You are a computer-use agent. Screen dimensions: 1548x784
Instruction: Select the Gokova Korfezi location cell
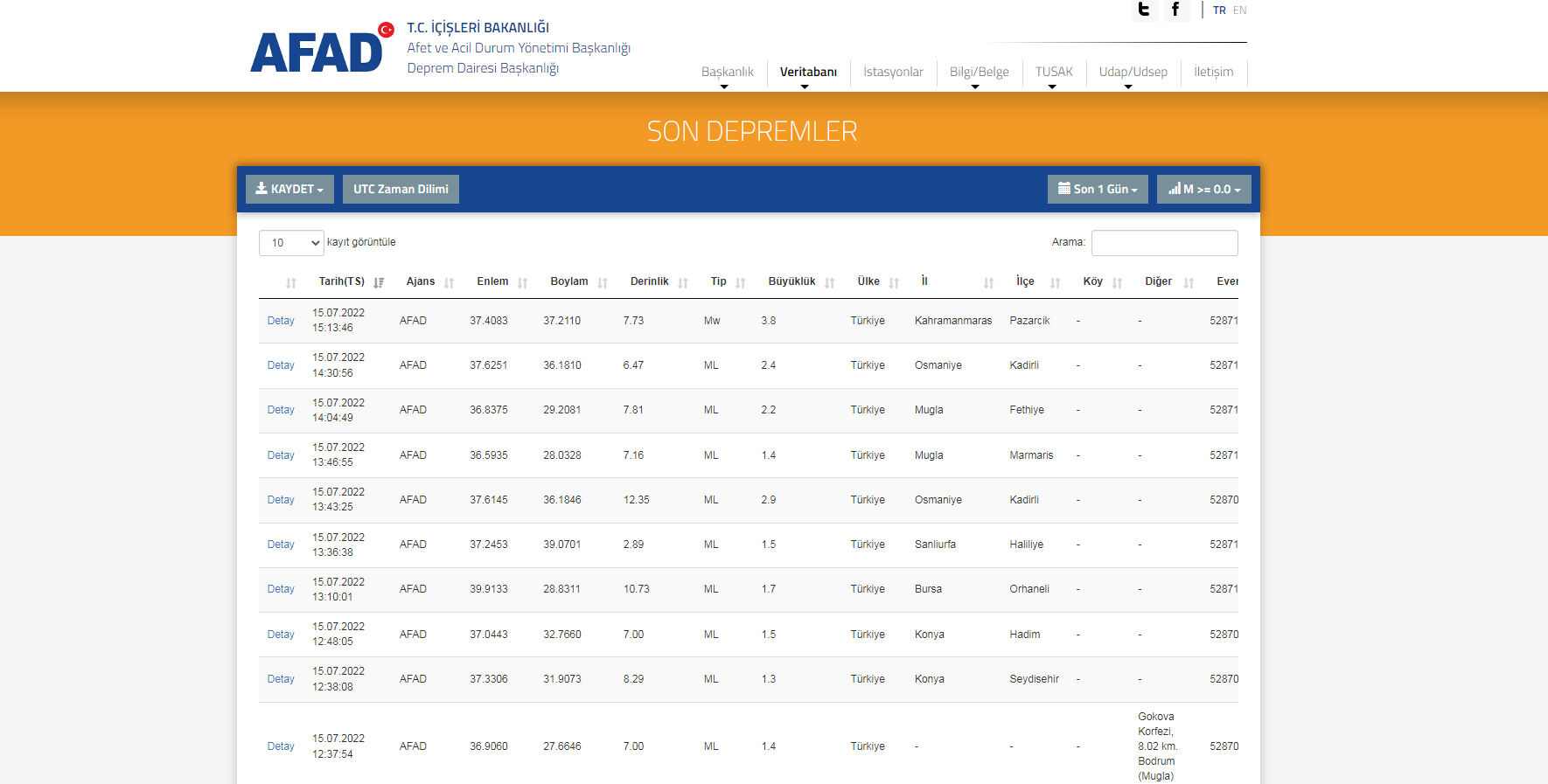click(x=1158, y=746)
